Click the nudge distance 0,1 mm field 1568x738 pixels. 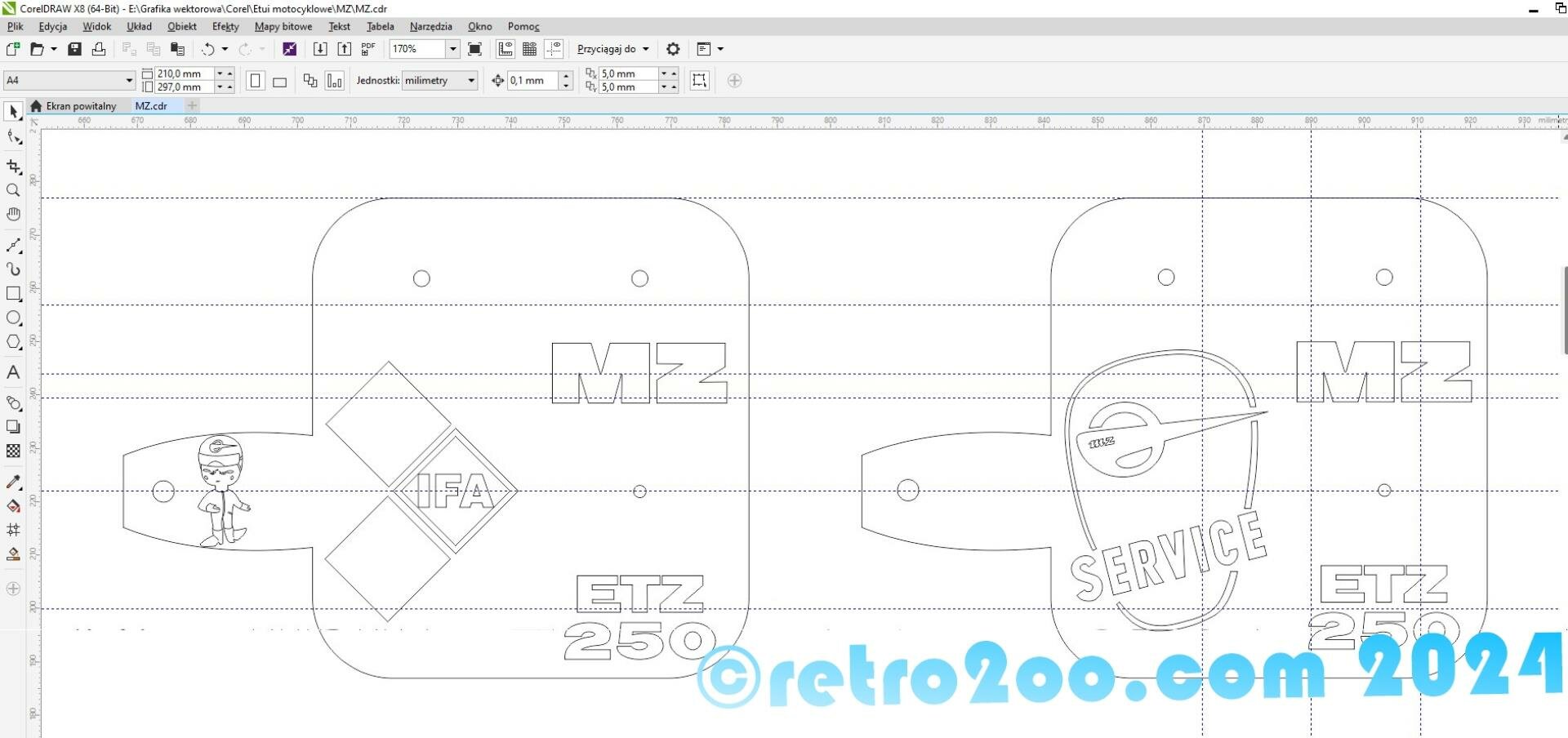click(532, 80)
